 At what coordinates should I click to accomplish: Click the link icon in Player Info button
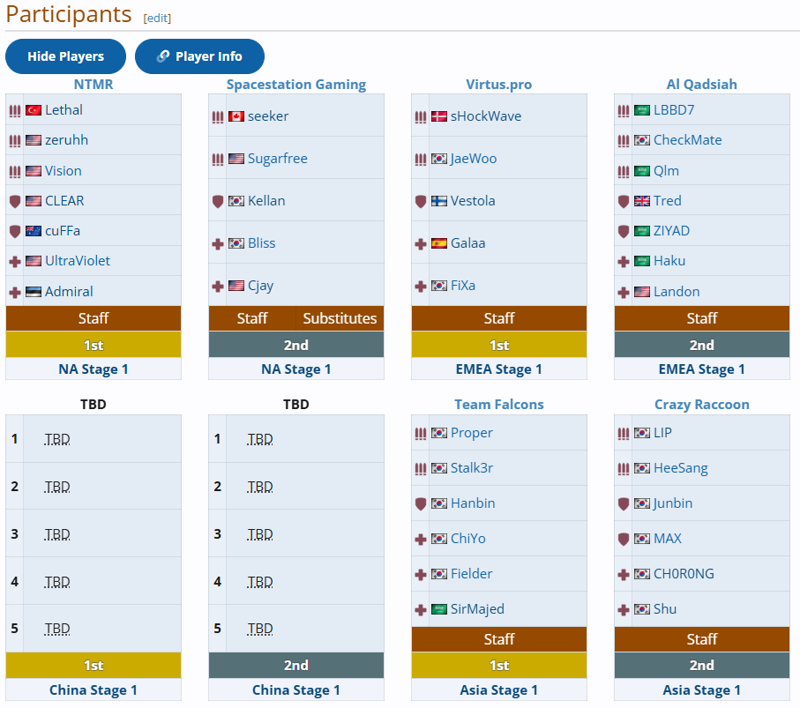[163, 56]
